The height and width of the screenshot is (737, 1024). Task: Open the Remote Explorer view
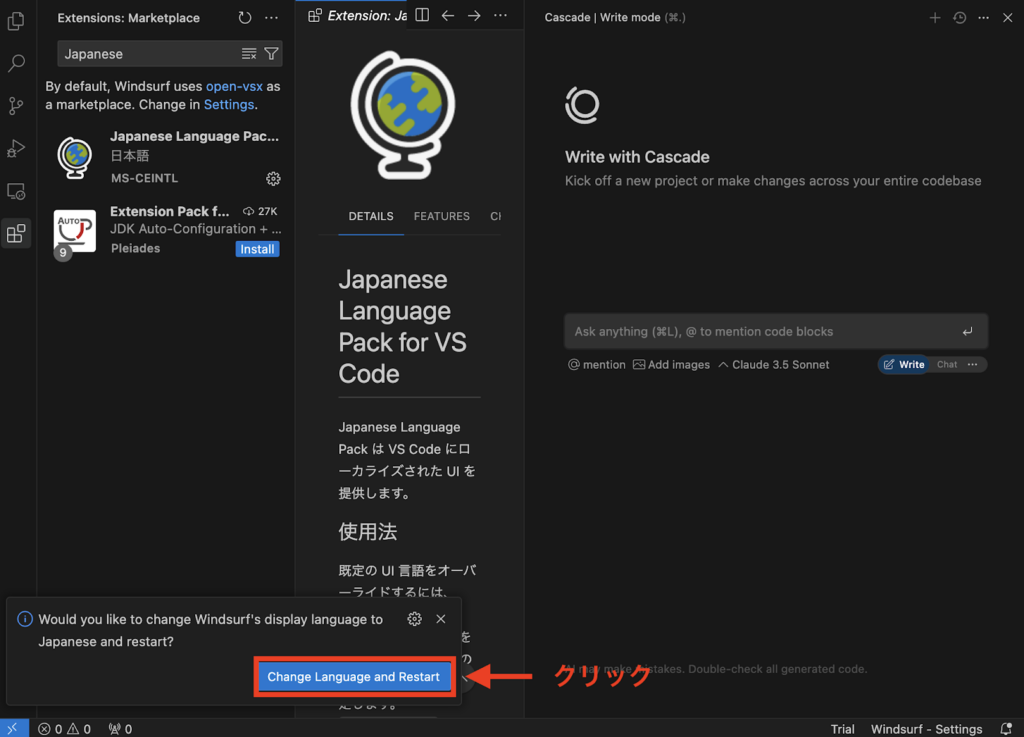click(x=16, y=191)
